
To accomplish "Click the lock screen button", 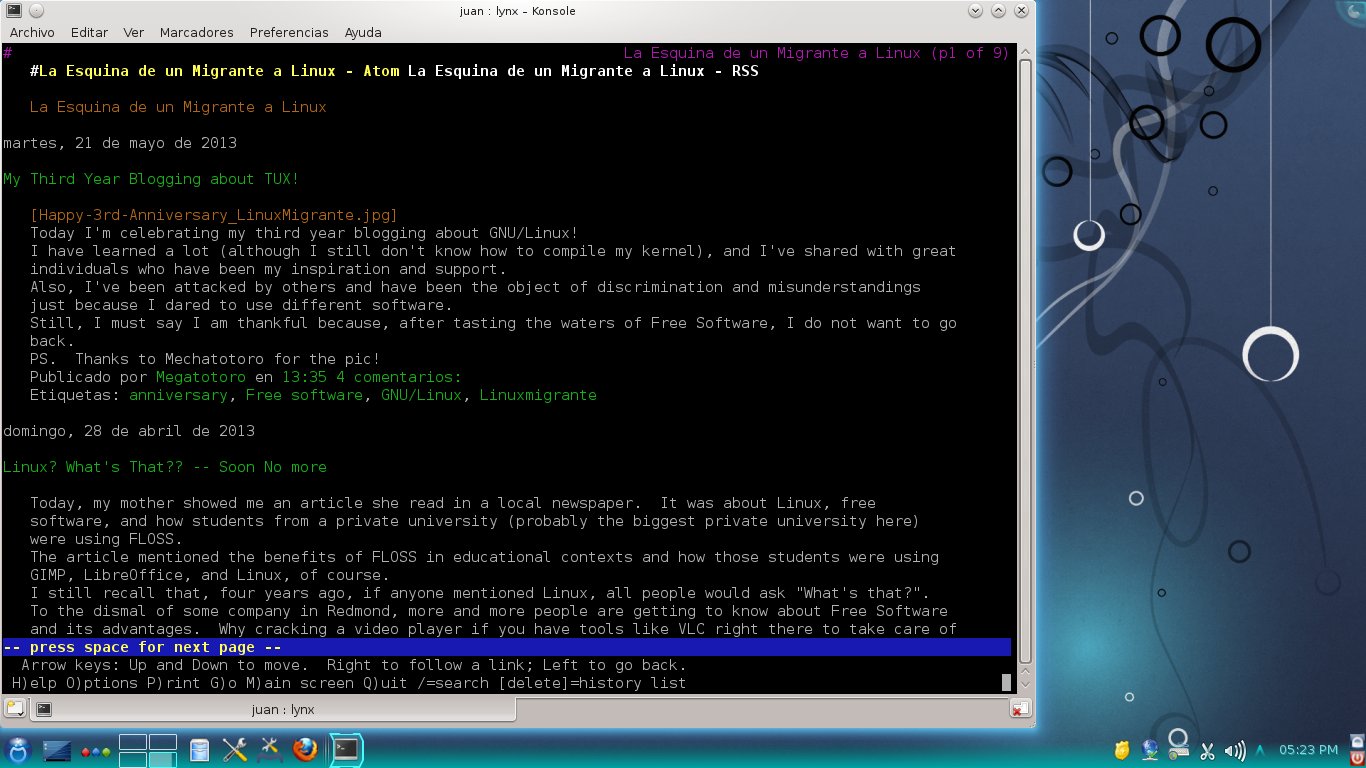I will (x=1355, y=742).
